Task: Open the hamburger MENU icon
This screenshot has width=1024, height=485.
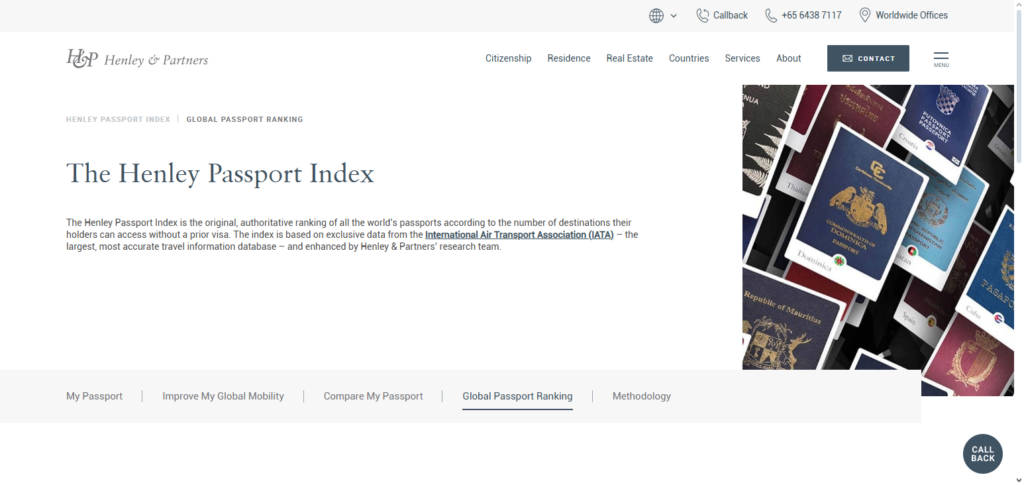Action: pyautogui.click(x=941, y=59)
